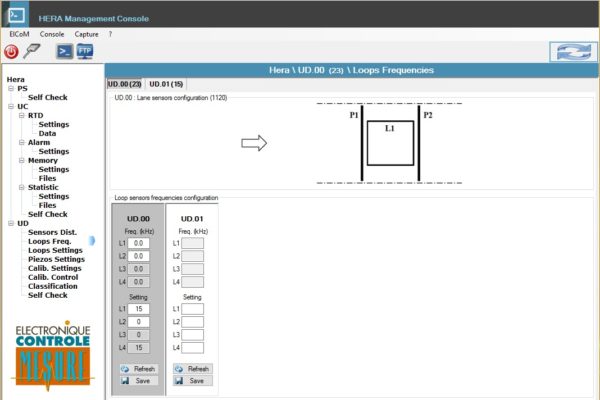Open the BCoM menu
600x400 pixels.
[19, 34]
